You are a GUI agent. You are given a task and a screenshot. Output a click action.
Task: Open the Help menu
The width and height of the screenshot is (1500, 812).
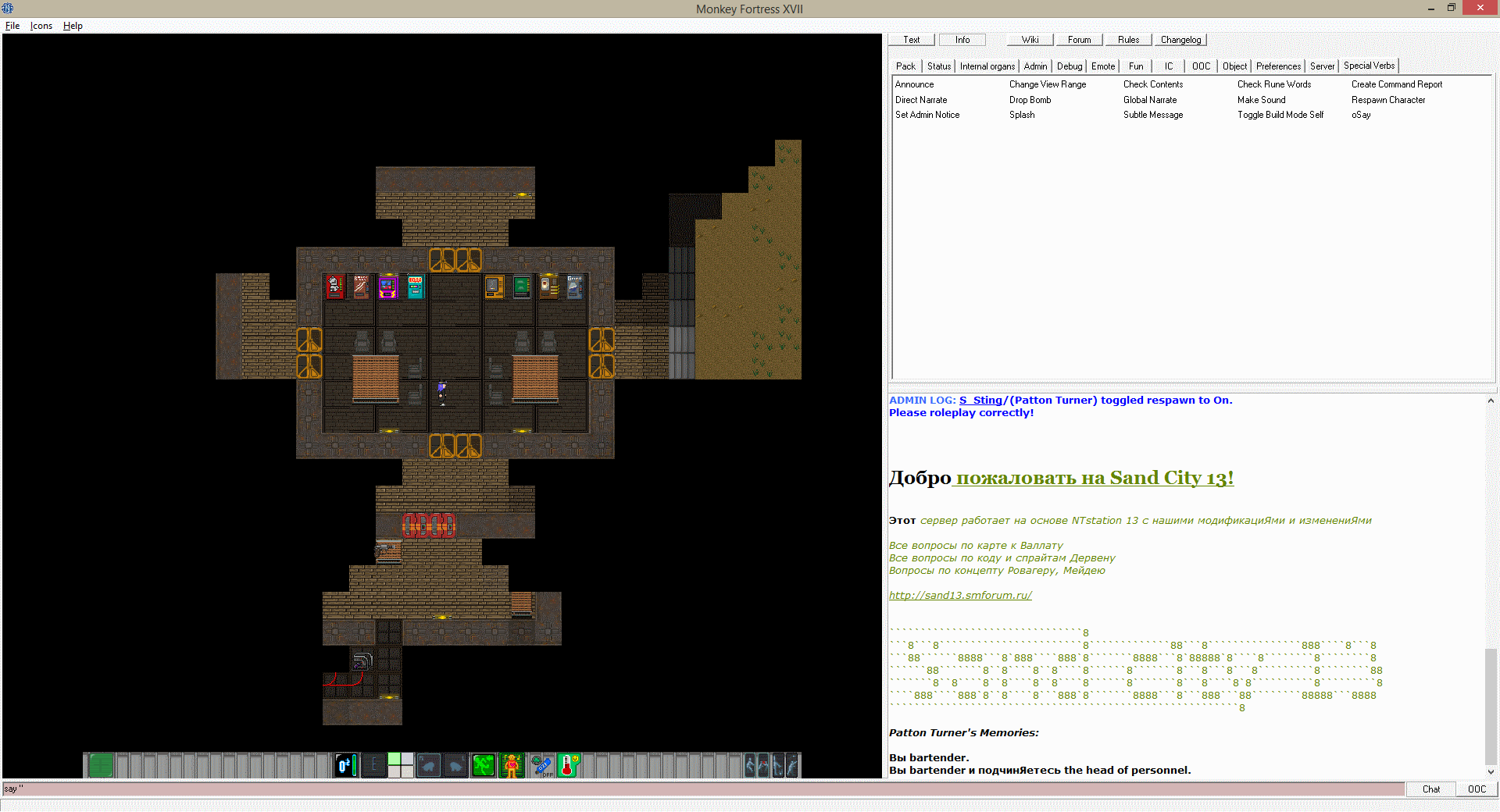pos(73,26)
